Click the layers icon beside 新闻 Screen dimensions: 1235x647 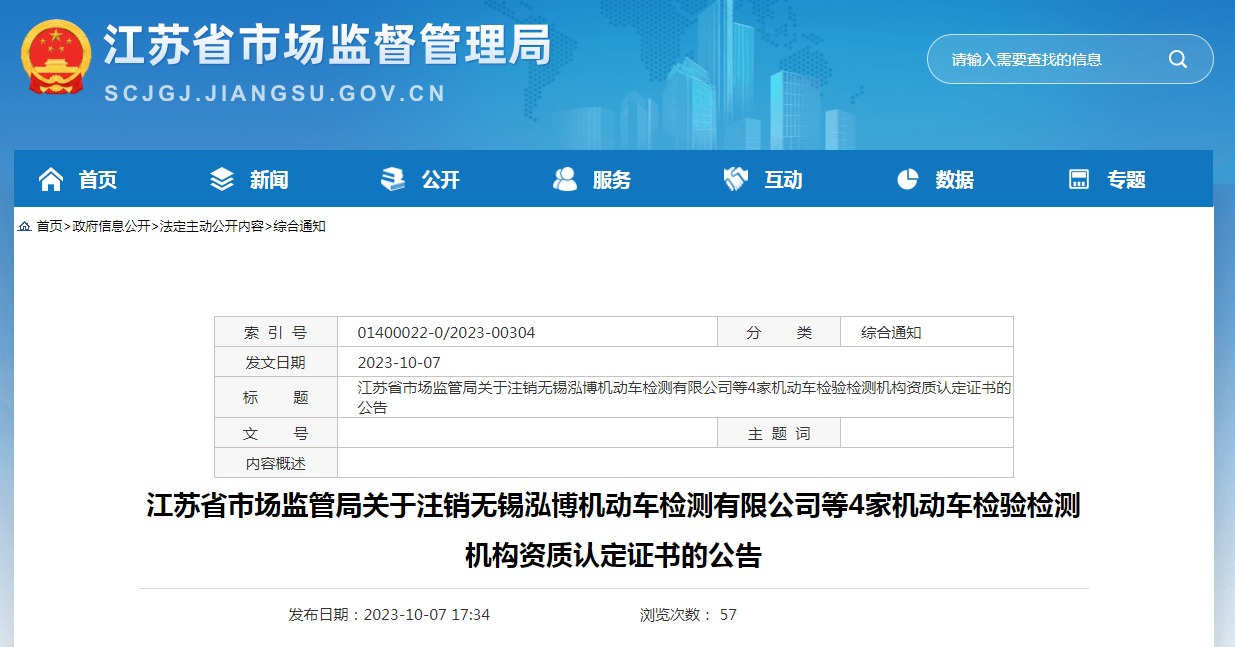pyautogui.click(x=222, y=179)
